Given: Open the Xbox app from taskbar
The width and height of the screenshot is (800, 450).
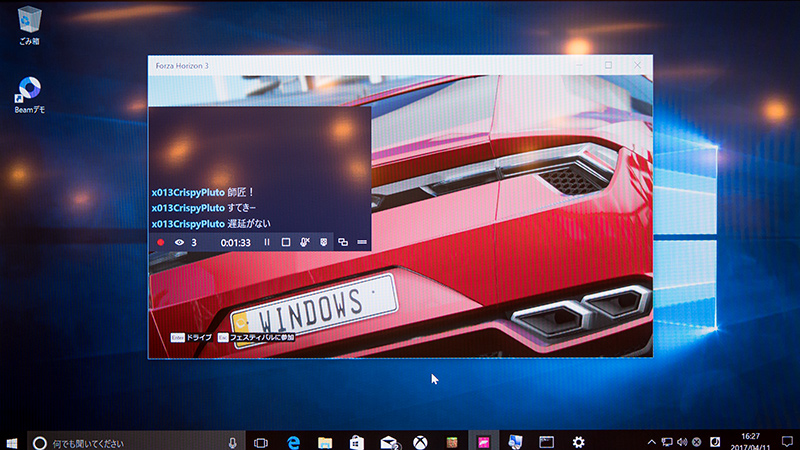Looking at the screenshot, I should point(420,442).
